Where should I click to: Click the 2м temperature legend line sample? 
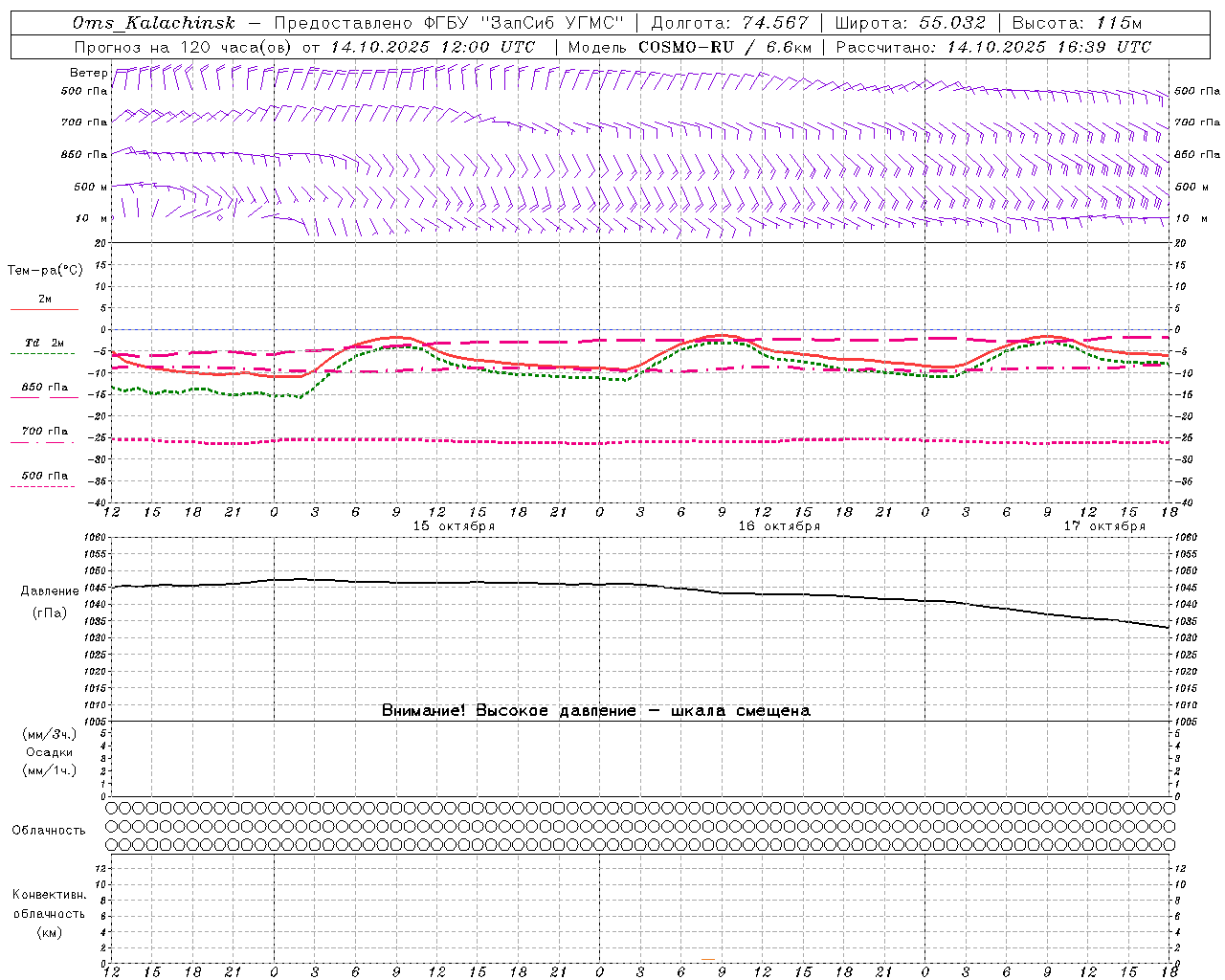pos(44,309)
